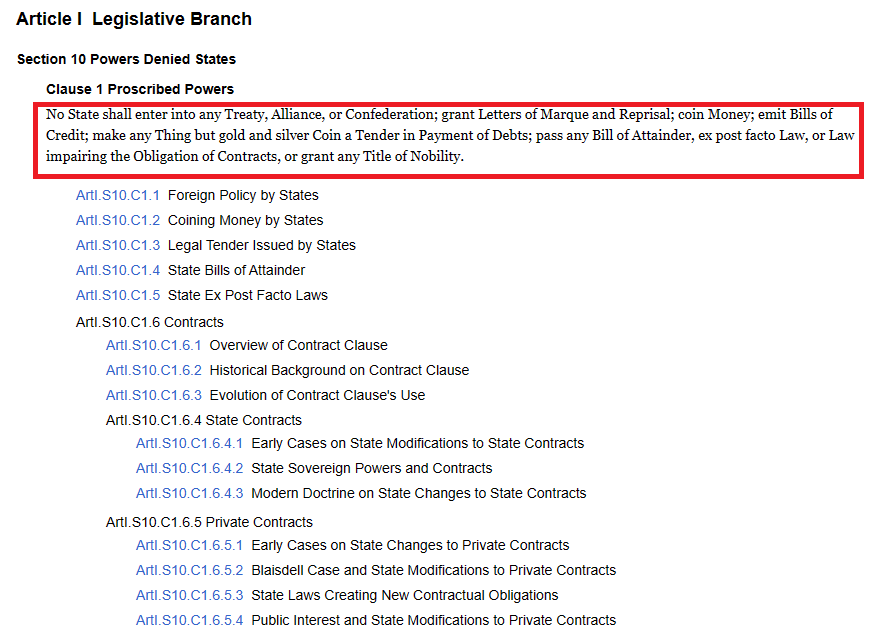Open ArtI.S10.C1.6.1 Overview of Contract Clause

tap(154, 345)
